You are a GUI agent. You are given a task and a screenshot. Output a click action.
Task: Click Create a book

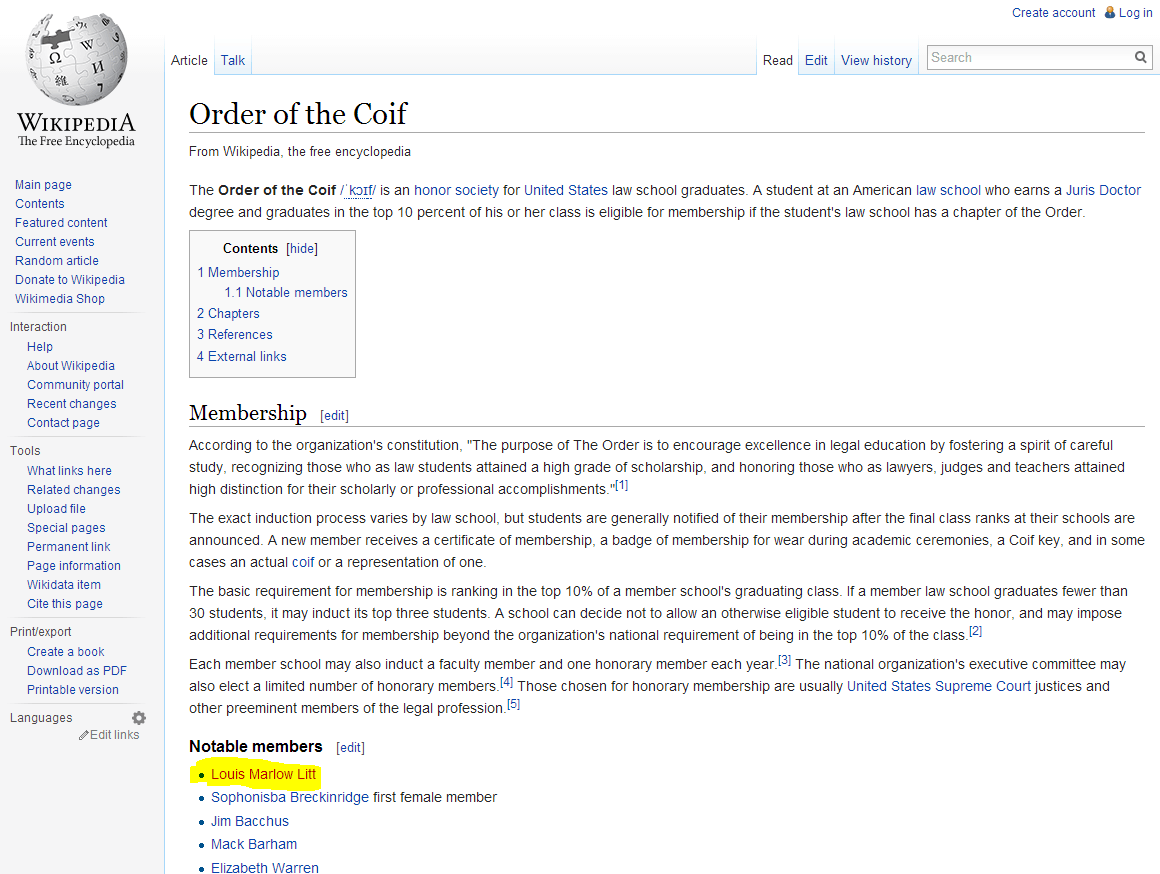66,652
